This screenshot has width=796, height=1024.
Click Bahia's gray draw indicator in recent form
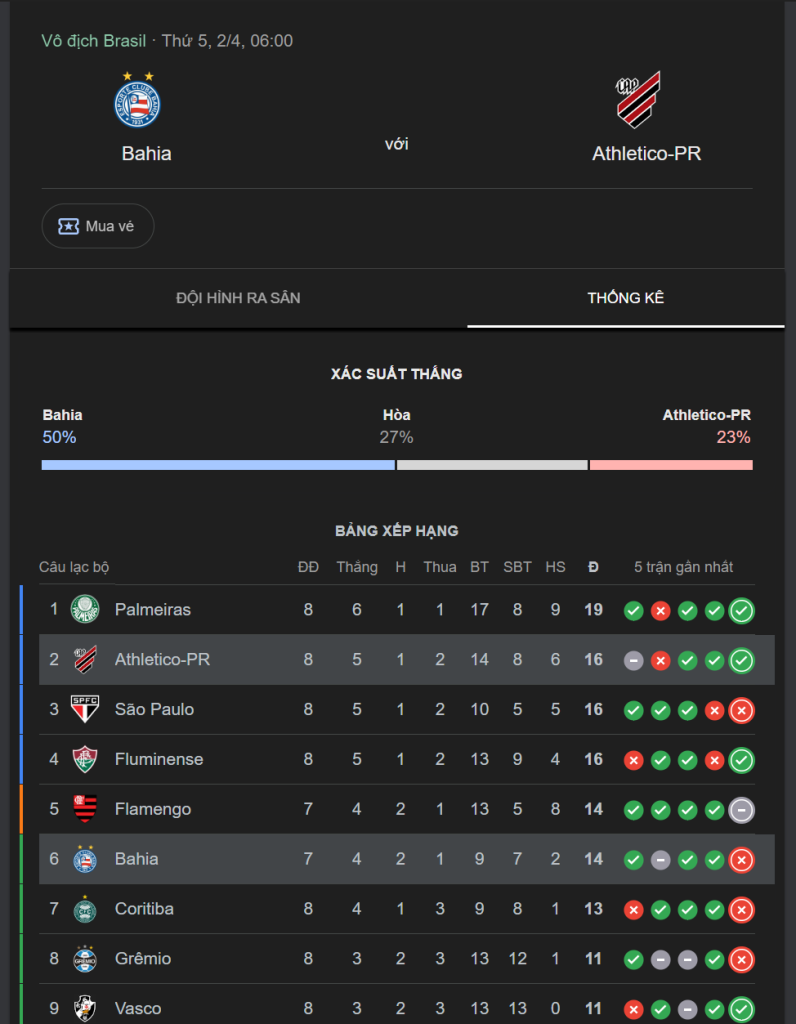660,859
